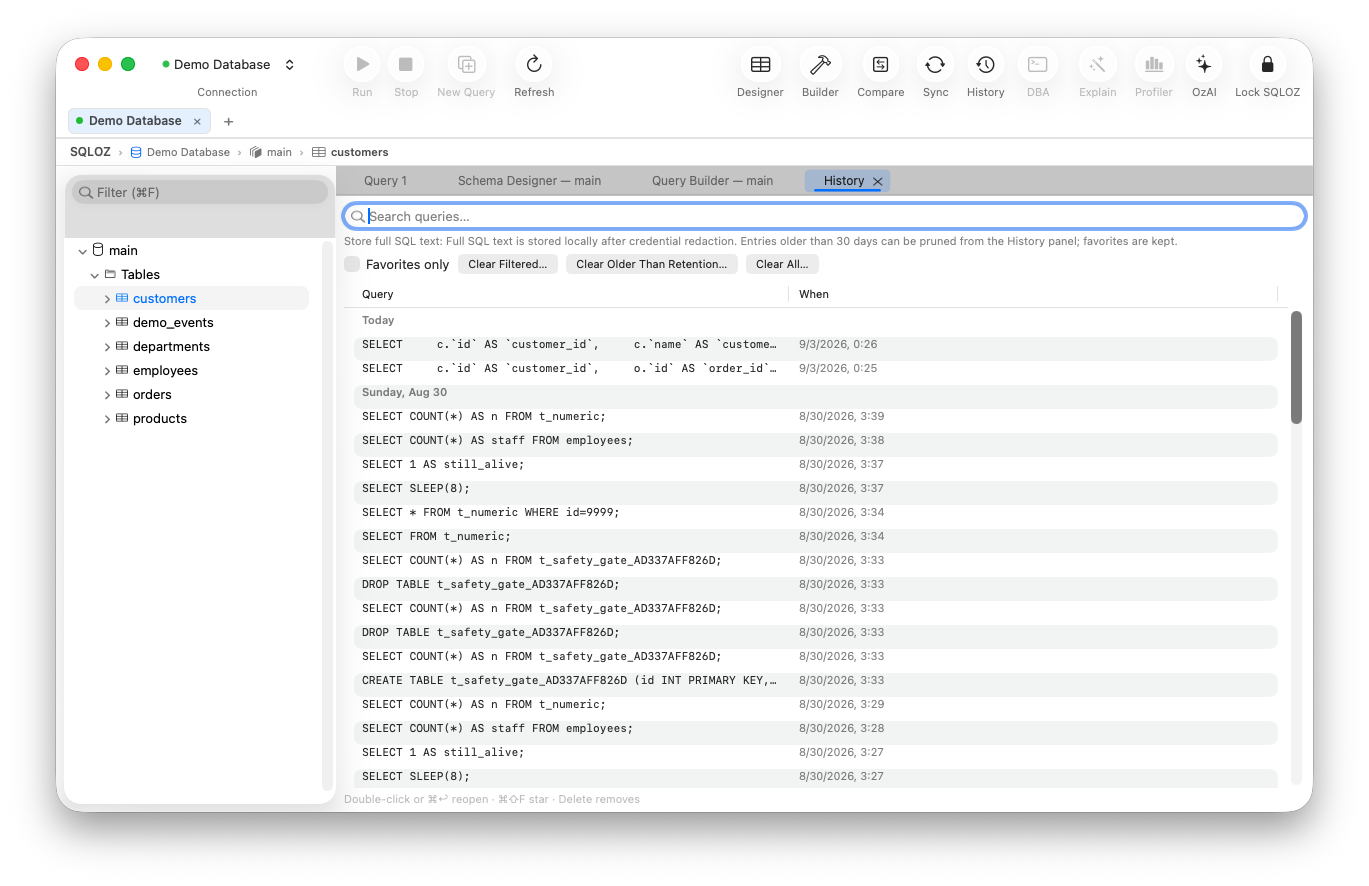Add a new connection tab with plus icon
The width and height of the screenshot is (1369, 886).
click(x=228, y=122)
